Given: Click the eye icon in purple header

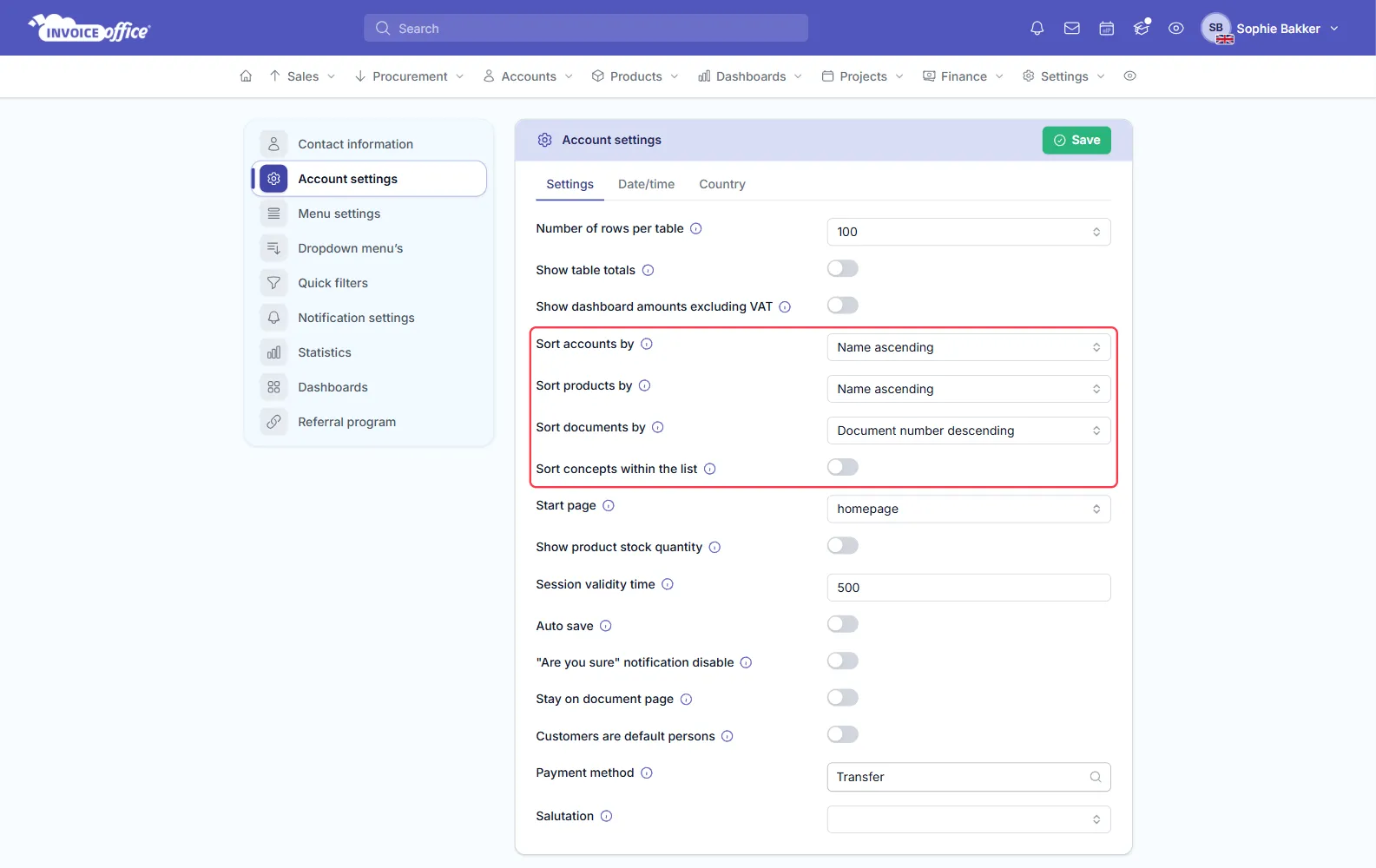Looking at the screenshot, I should coord(1176,29).
